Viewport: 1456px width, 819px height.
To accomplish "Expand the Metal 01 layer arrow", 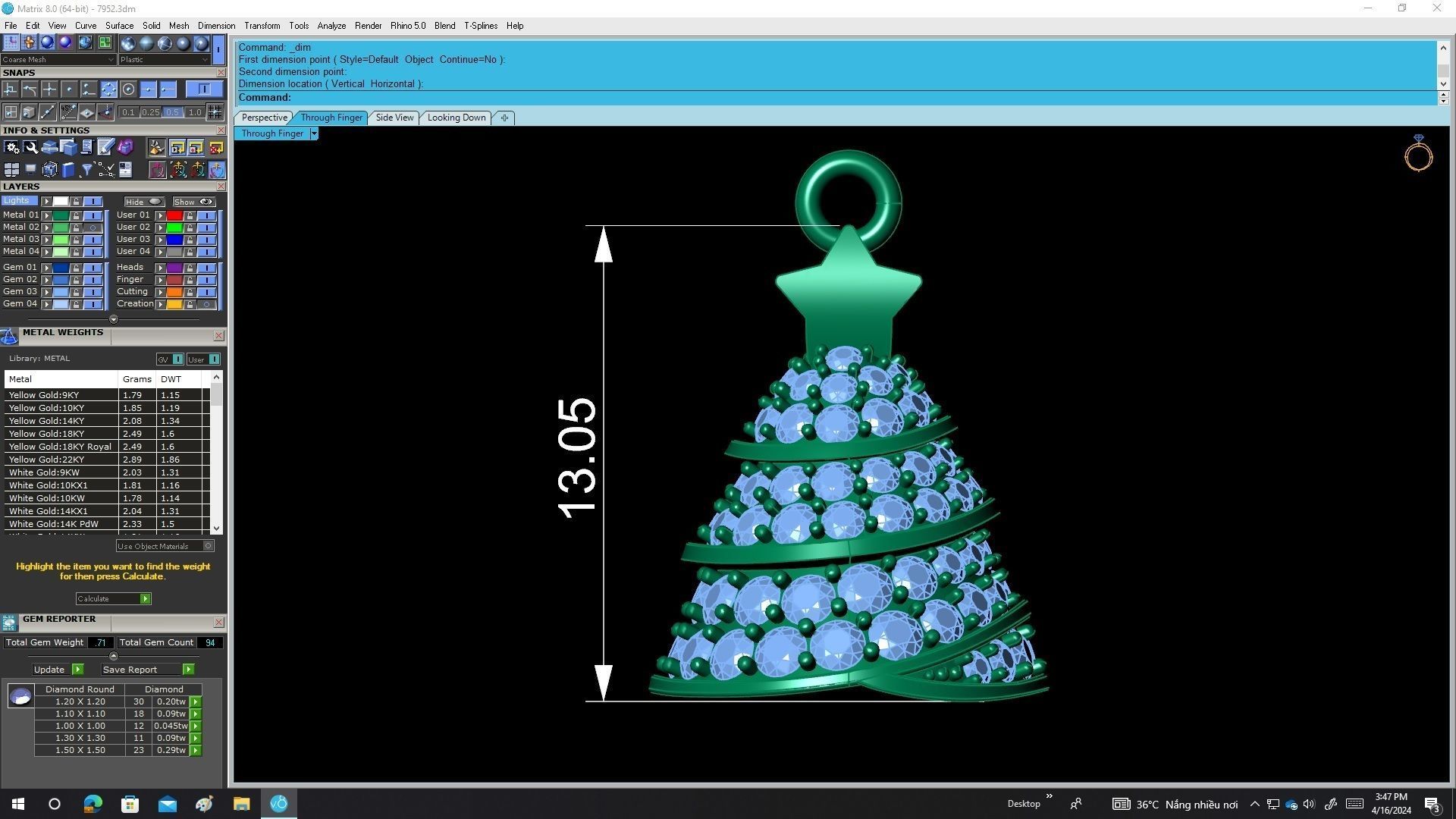I will 46,215.
